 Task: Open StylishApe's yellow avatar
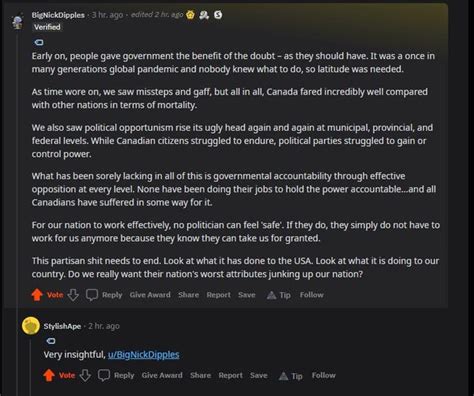[x=31, y=326]
